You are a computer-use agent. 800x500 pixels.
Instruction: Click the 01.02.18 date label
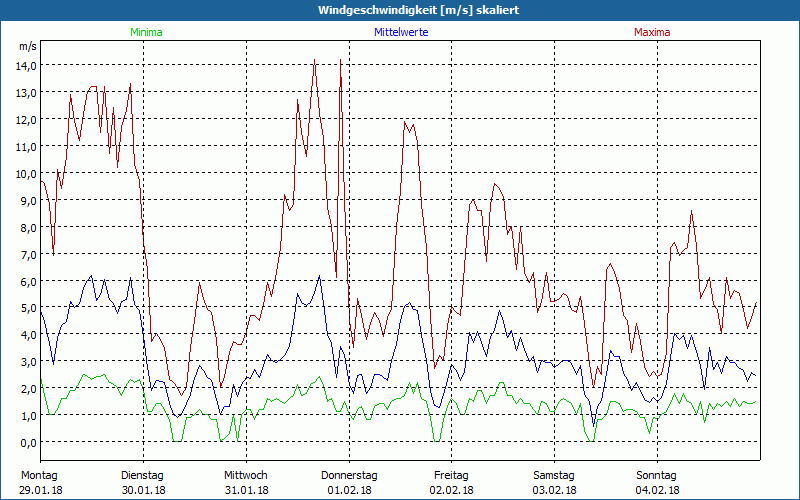[x=349, y=490]
